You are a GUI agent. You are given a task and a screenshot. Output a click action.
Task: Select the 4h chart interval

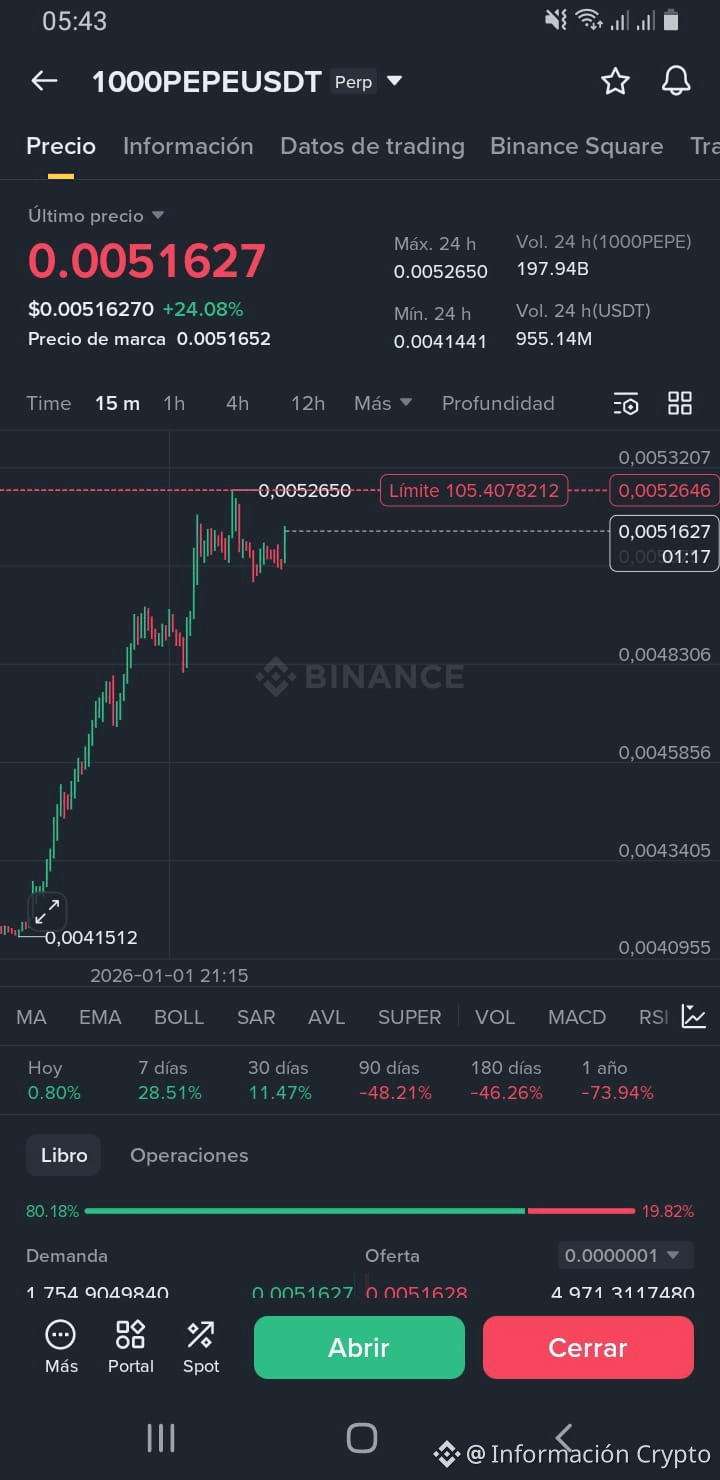click(237, 403)
